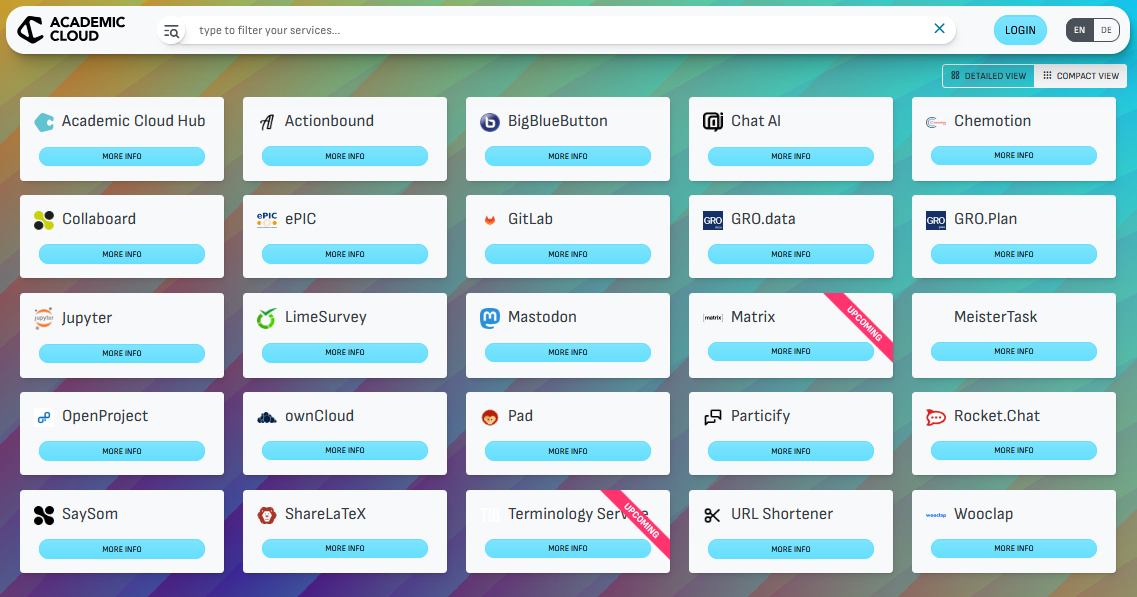Image resolution: width=1137 pixels, height=597 pixels.
Task: Open More Info for OpenProject
Action: click(122, 451)
